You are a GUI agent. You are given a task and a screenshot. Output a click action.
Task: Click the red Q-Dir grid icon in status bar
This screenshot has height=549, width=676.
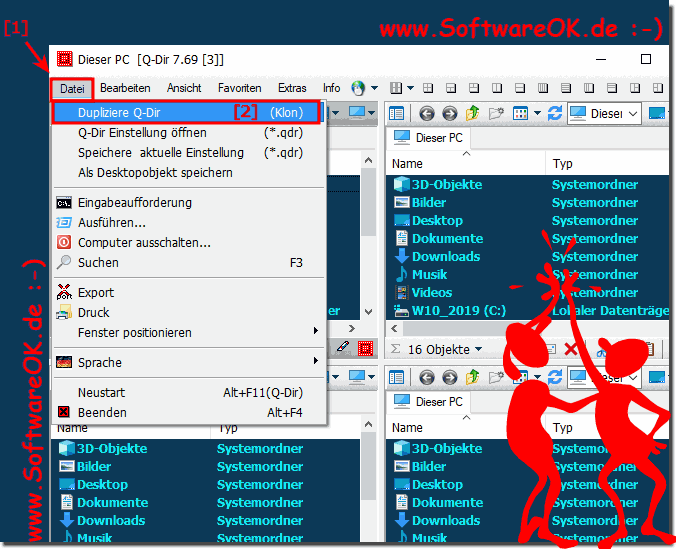365,348
